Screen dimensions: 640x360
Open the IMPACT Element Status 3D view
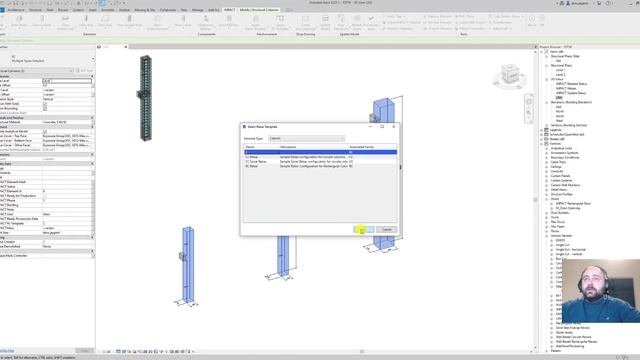pos(571,84)
